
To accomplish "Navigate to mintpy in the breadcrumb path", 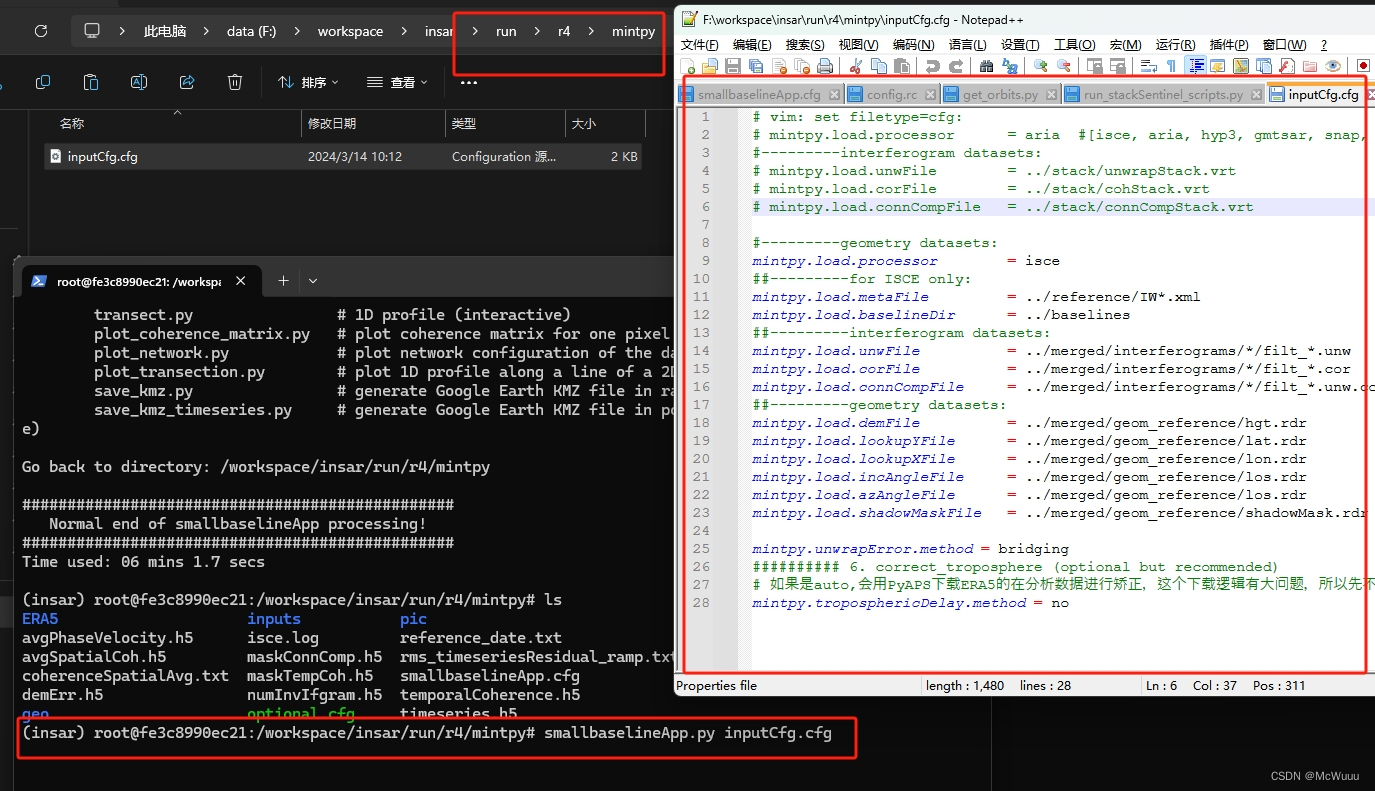I will point(633,31).
